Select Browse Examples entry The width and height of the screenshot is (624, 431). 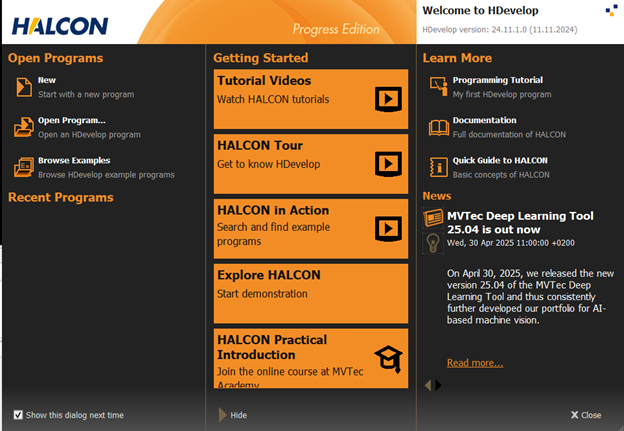click(74, 160)
